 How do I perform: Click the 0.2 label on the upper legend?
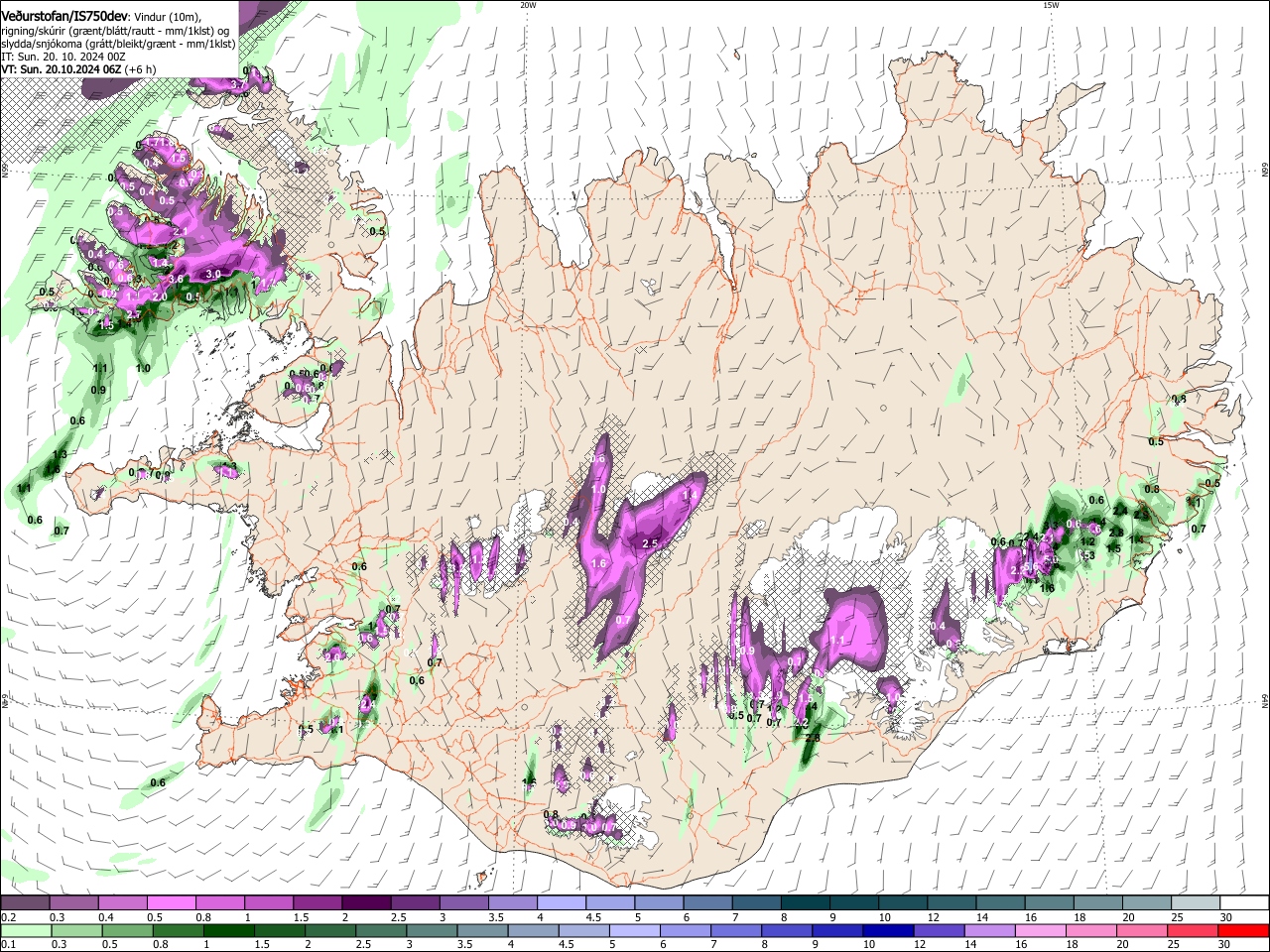click(7, 917)
